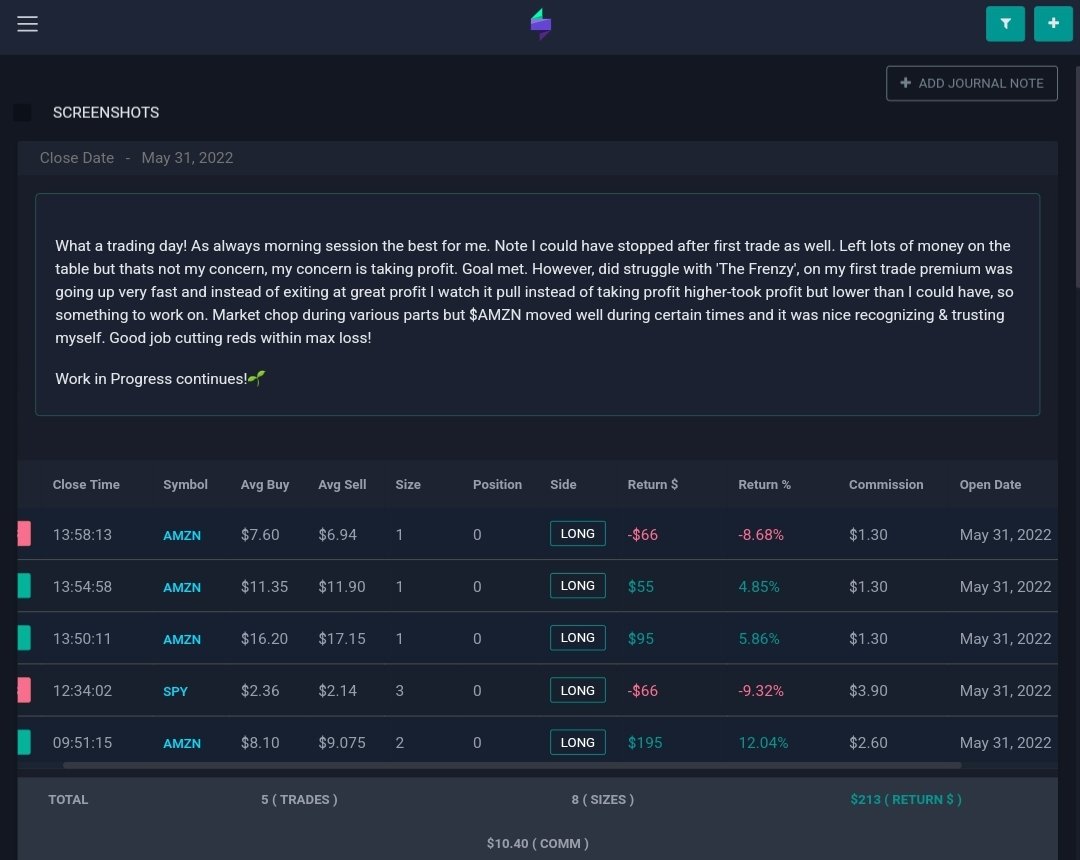The height and width of the screenshot is (860, 1080).
Task: Click green status marker of 13:50:11 trade
Action: [24, 638]
